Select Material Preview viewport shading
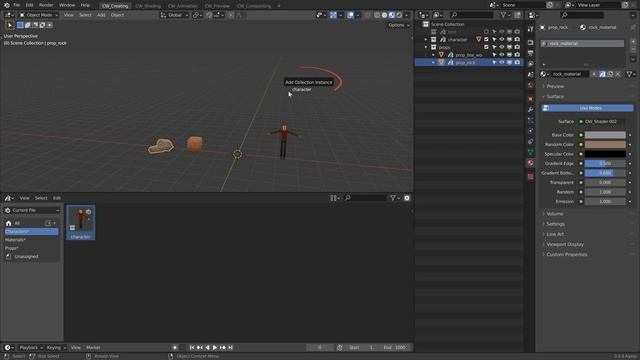 pos(392,15)
